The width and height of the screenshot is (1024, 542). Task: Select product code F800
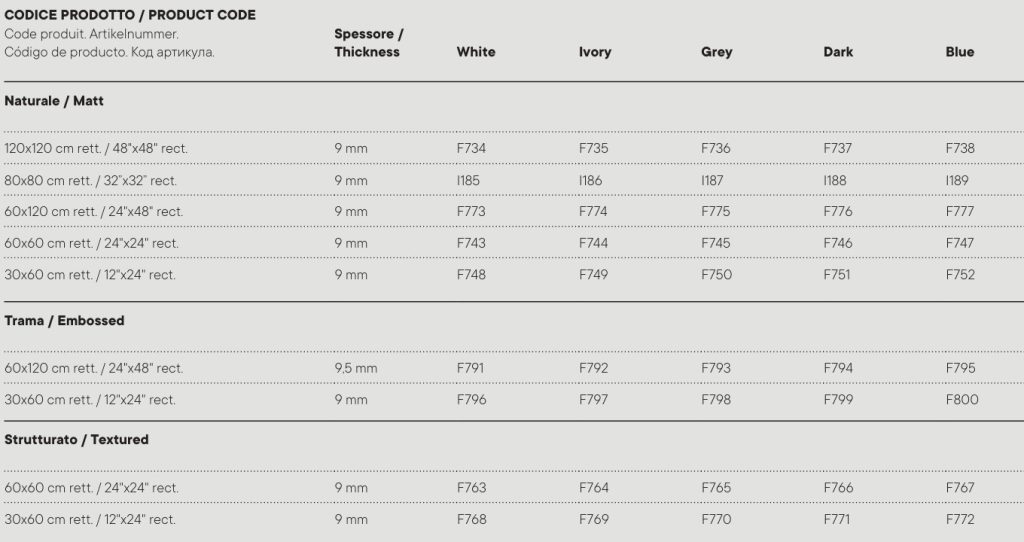962,400
